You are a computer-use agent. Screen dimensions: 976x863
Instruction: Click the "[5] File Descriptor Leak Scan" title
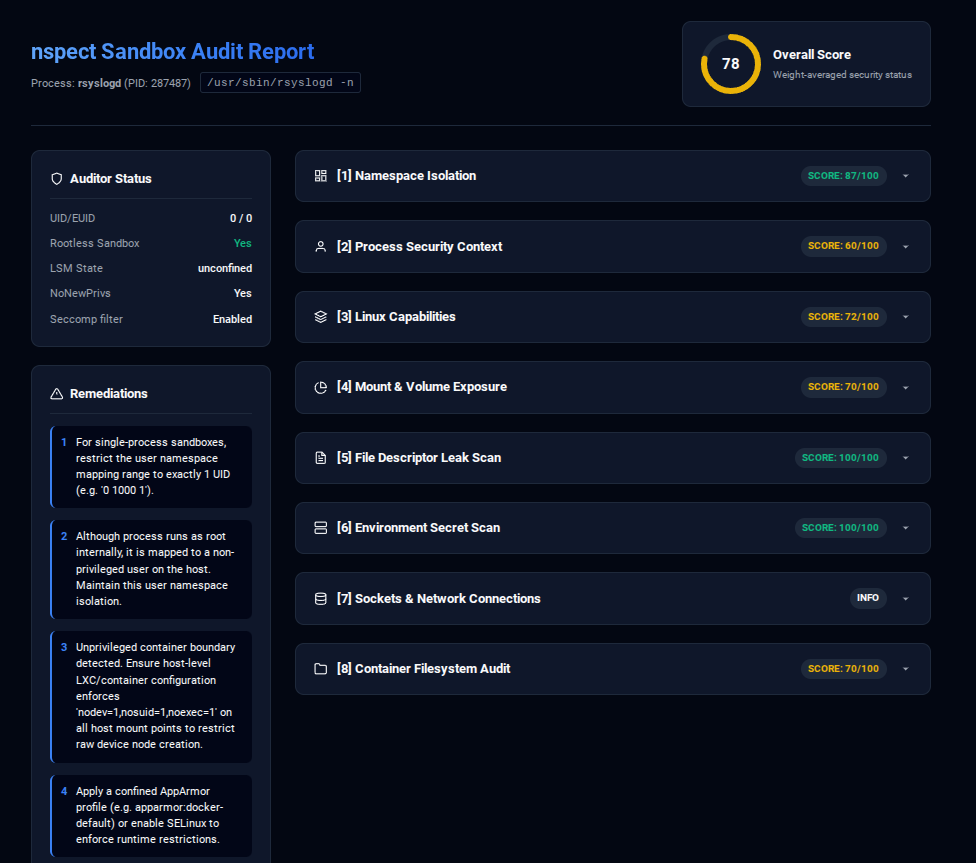(419, 458)
